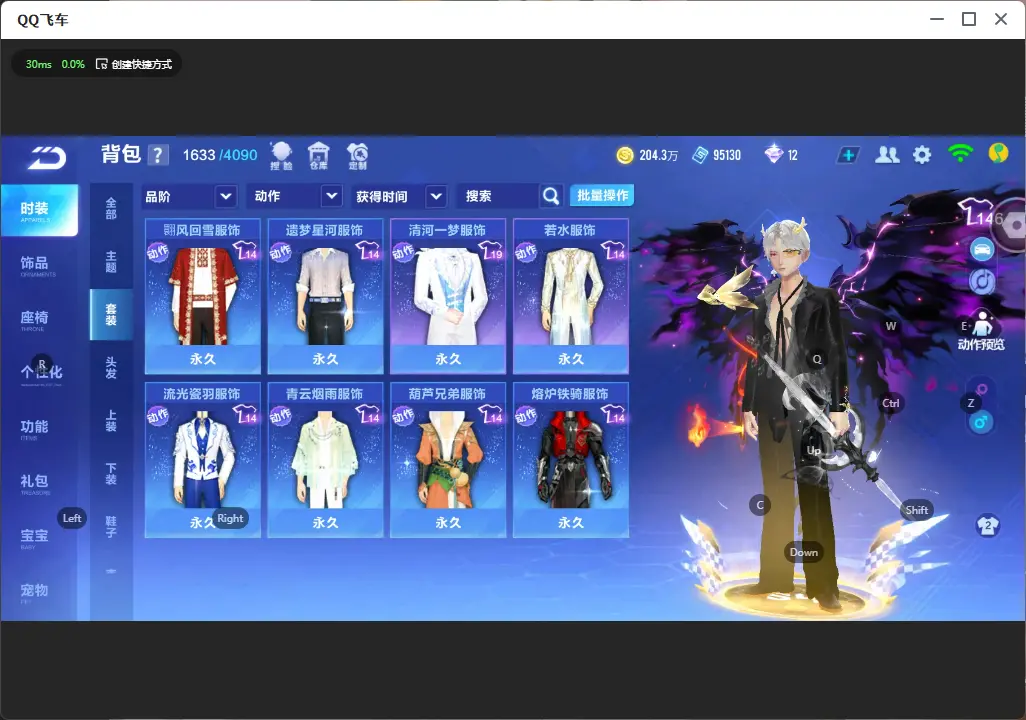Show the 下装 bottoms sub-category
The height and width of the screenshot is (720, 1026).
click(111, 474)
